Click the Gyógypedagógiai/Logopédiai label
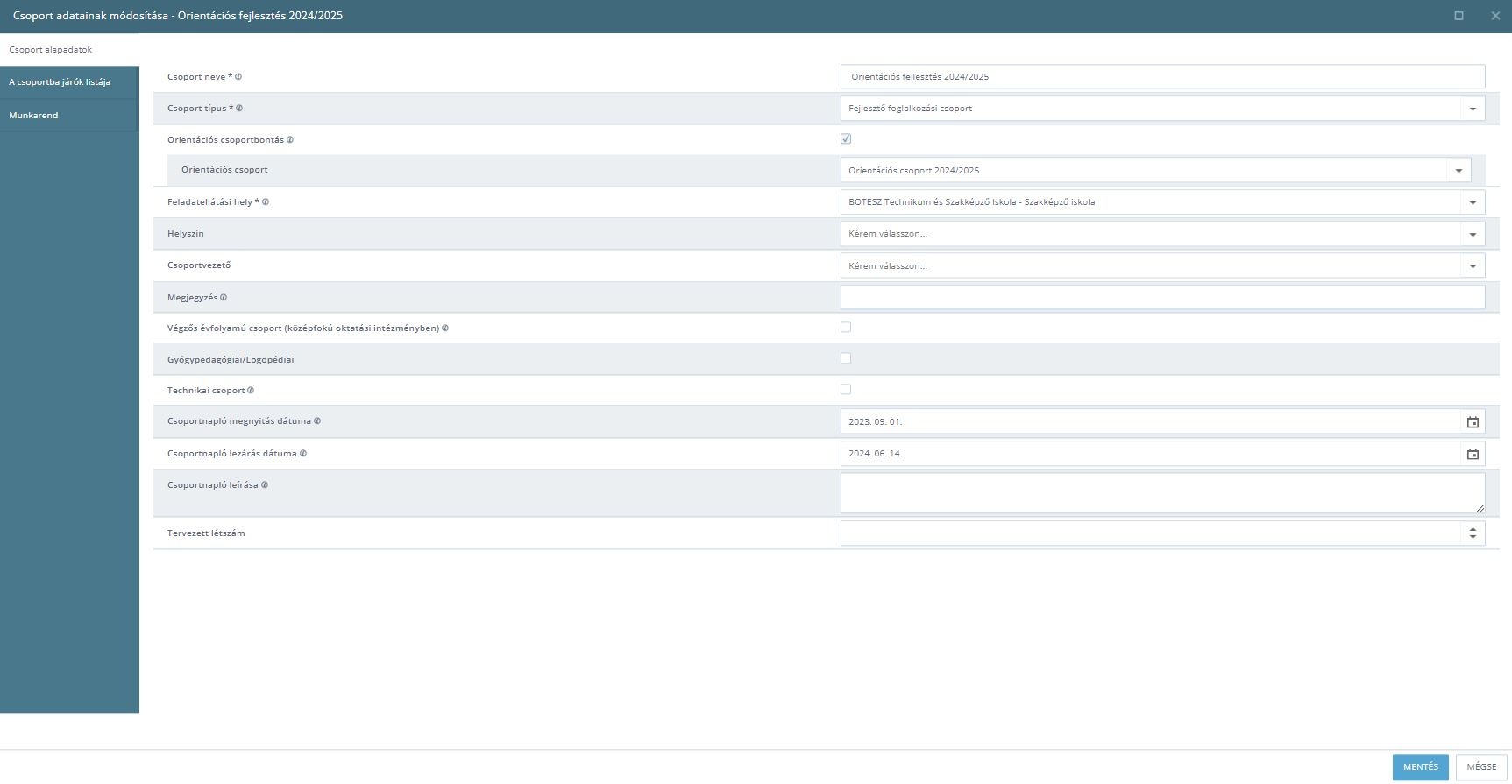The width and height of the screenshot is (1512, 784). (231, 360)
